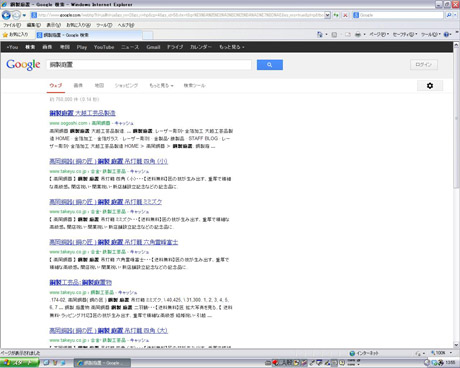
Task: Click the scrollbar down arrow
Action: (456, 345)
